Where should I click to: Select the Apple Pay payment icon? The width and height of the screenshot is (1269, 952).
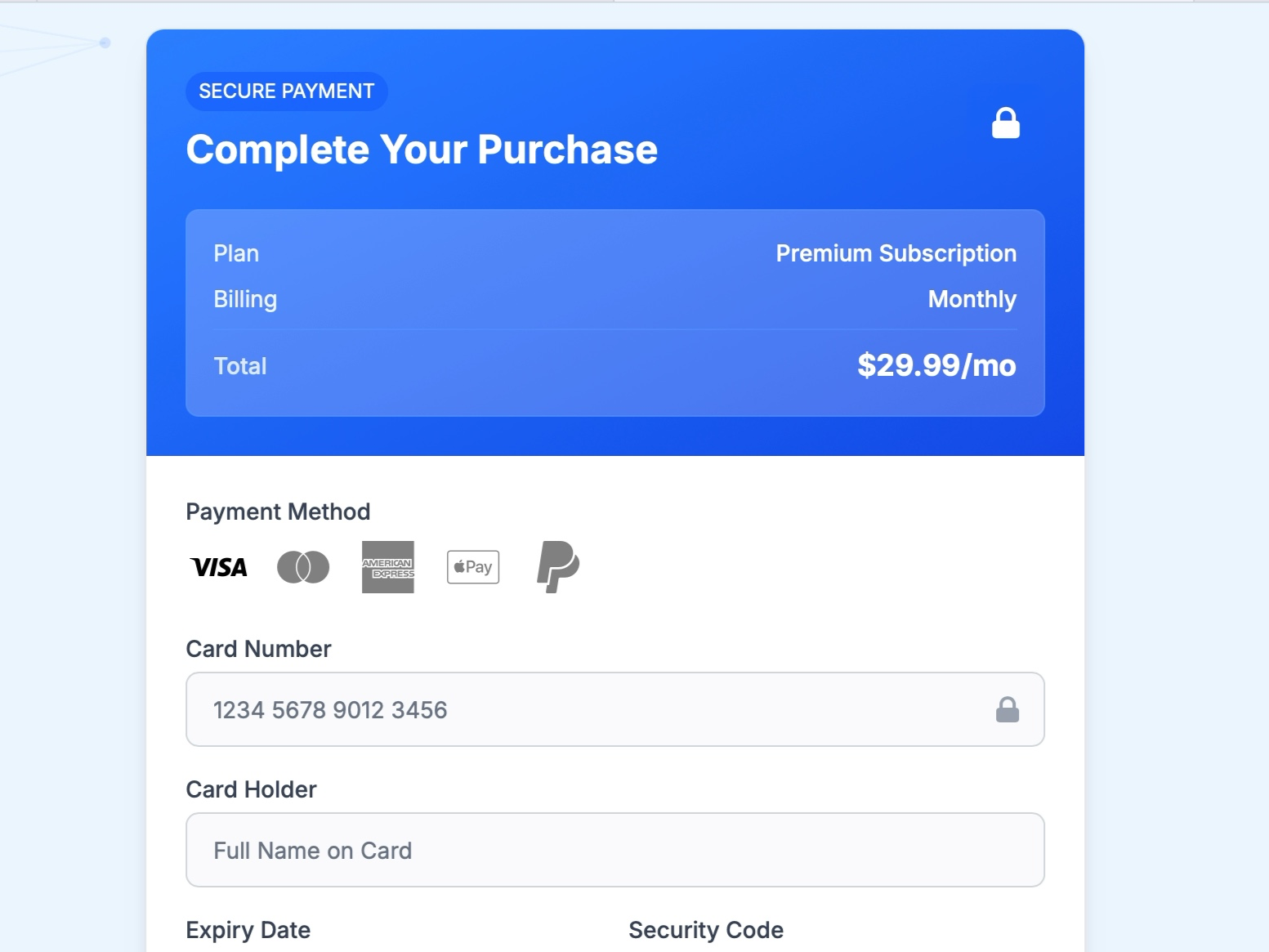(472, 566)
